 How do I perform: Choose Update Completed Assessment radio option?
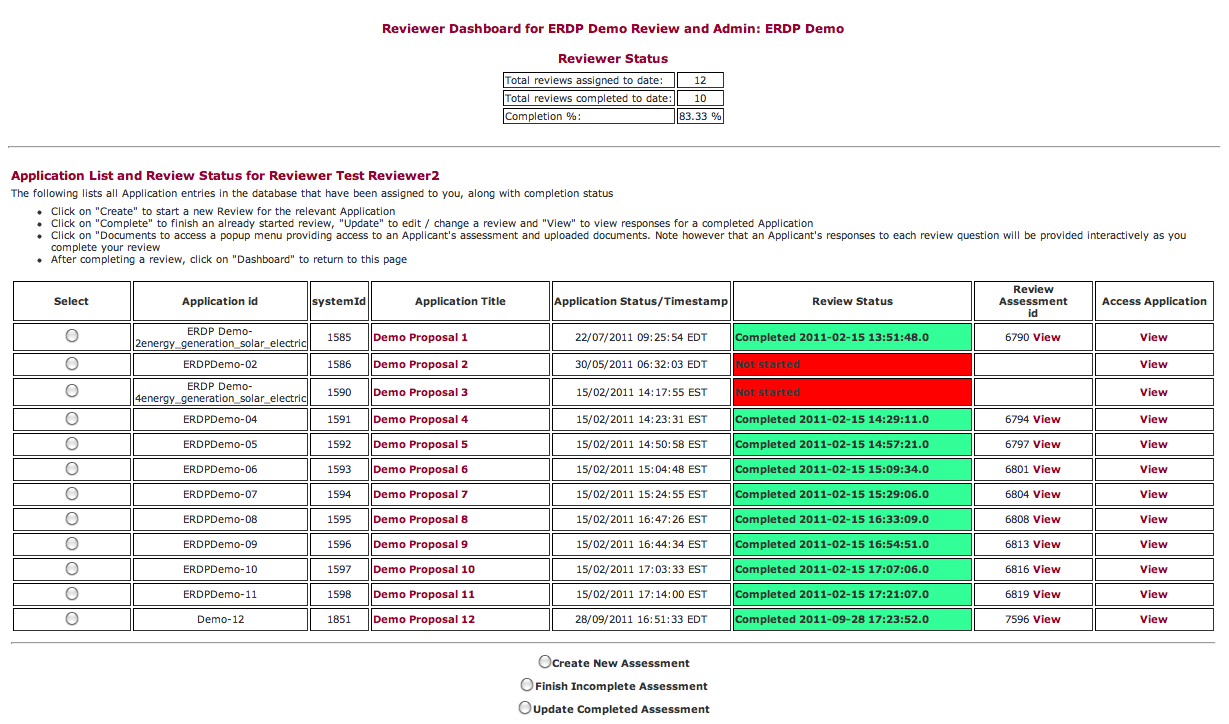pyautogui.click(x=525, y=708)
